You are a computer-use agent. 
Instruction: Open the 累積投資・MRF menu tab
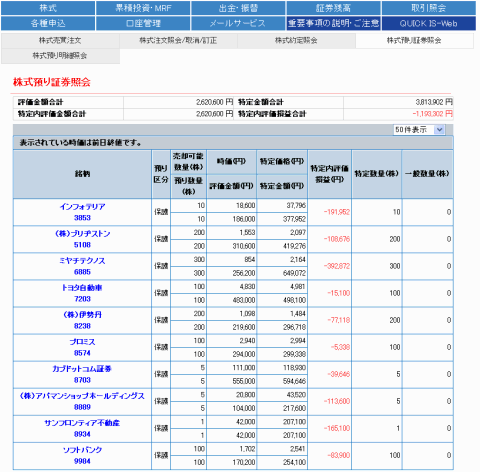coord(143,8)
